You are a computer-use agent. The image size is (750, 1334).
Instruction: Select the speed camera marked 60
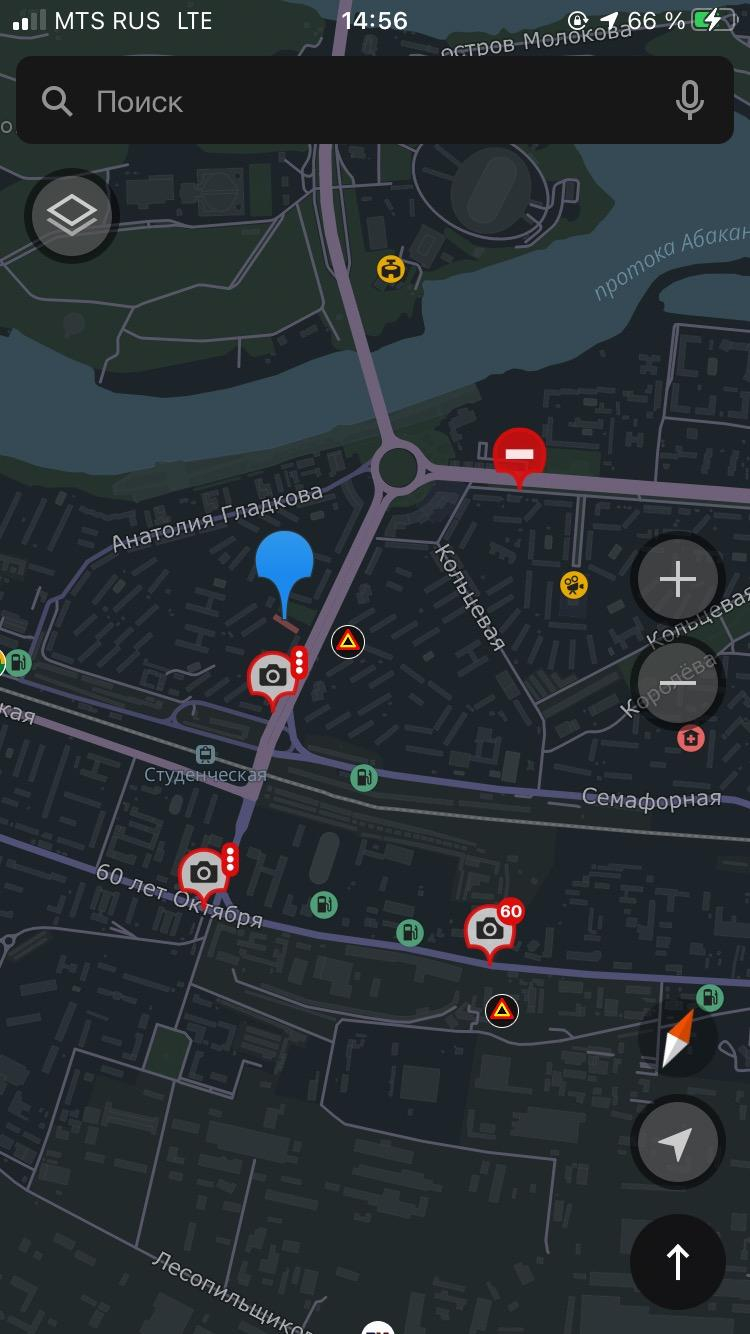click(x=493, y=930)
